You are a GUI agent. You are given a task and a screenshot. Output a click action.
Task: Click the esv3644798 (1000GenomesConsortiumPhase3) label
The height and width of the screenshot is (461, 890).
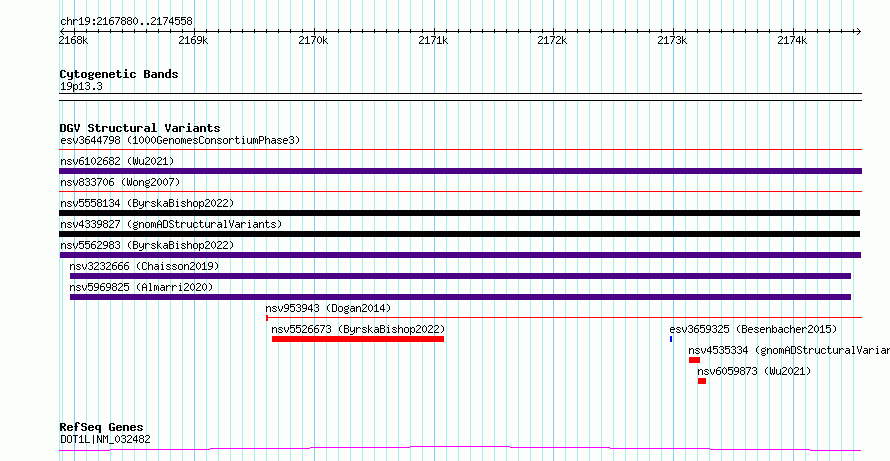[180, 140]
